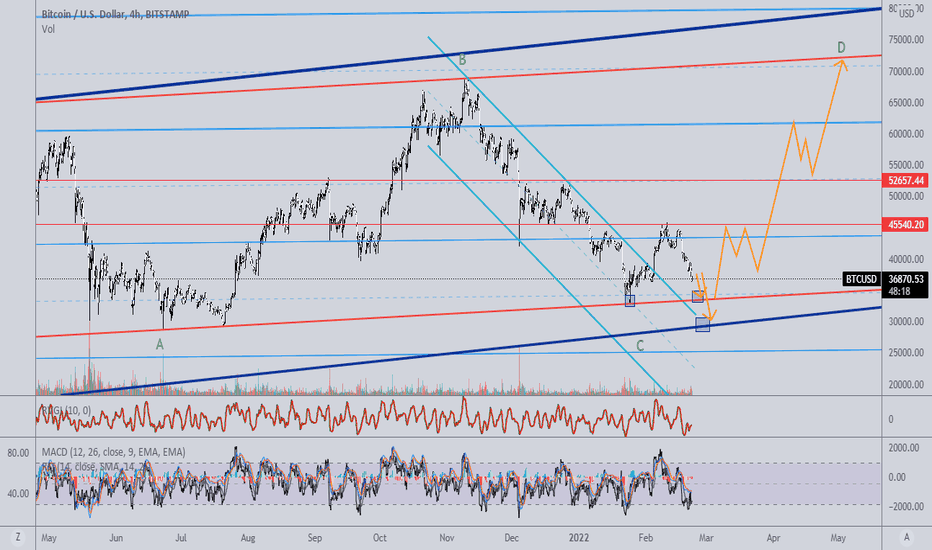Click the 40.00 RSI axis value
This screenshot has height=550, width=932.
tap(18, 494)
